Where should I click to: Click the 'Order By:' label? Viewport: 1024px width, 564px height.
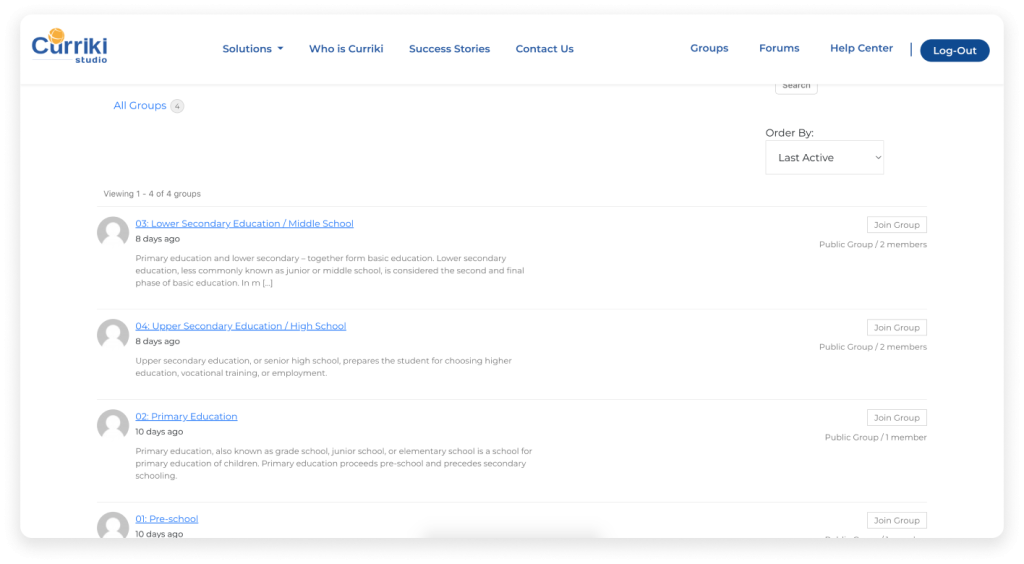pyautogui.click(x=790, y=133)
